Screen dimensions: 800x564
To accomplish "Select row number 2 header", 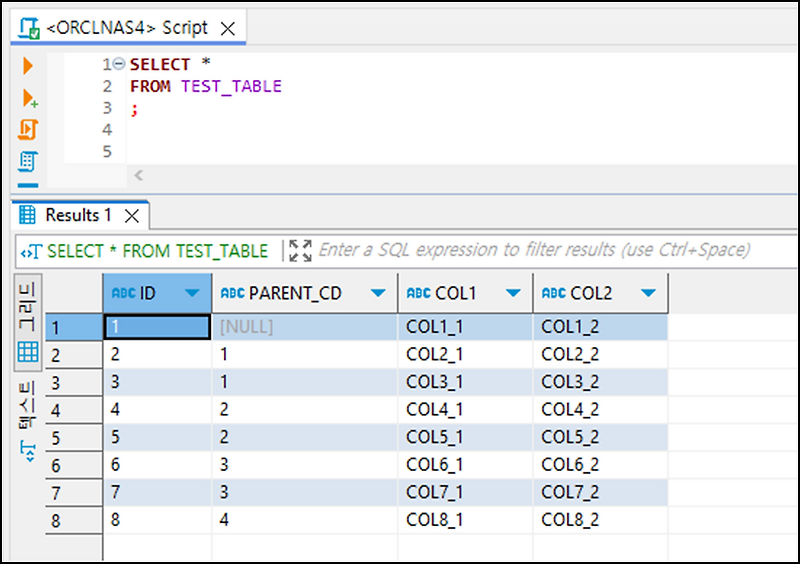I will click(x=74, y=355).
